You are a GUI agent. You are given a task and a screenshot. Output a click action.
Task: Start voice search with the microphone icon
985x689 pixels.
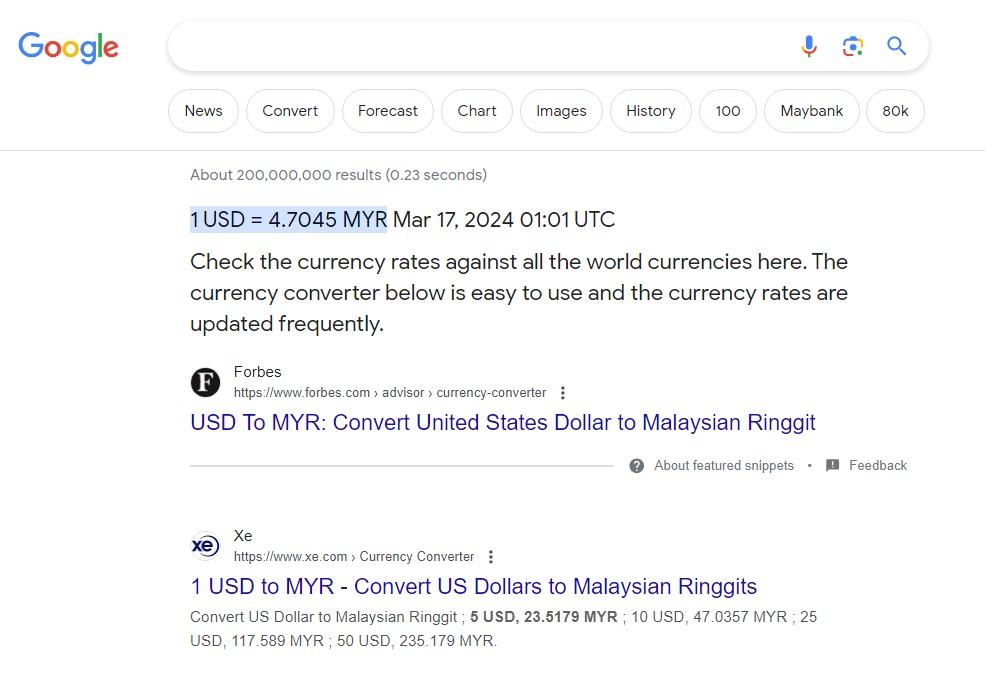(x=809, y=46)
